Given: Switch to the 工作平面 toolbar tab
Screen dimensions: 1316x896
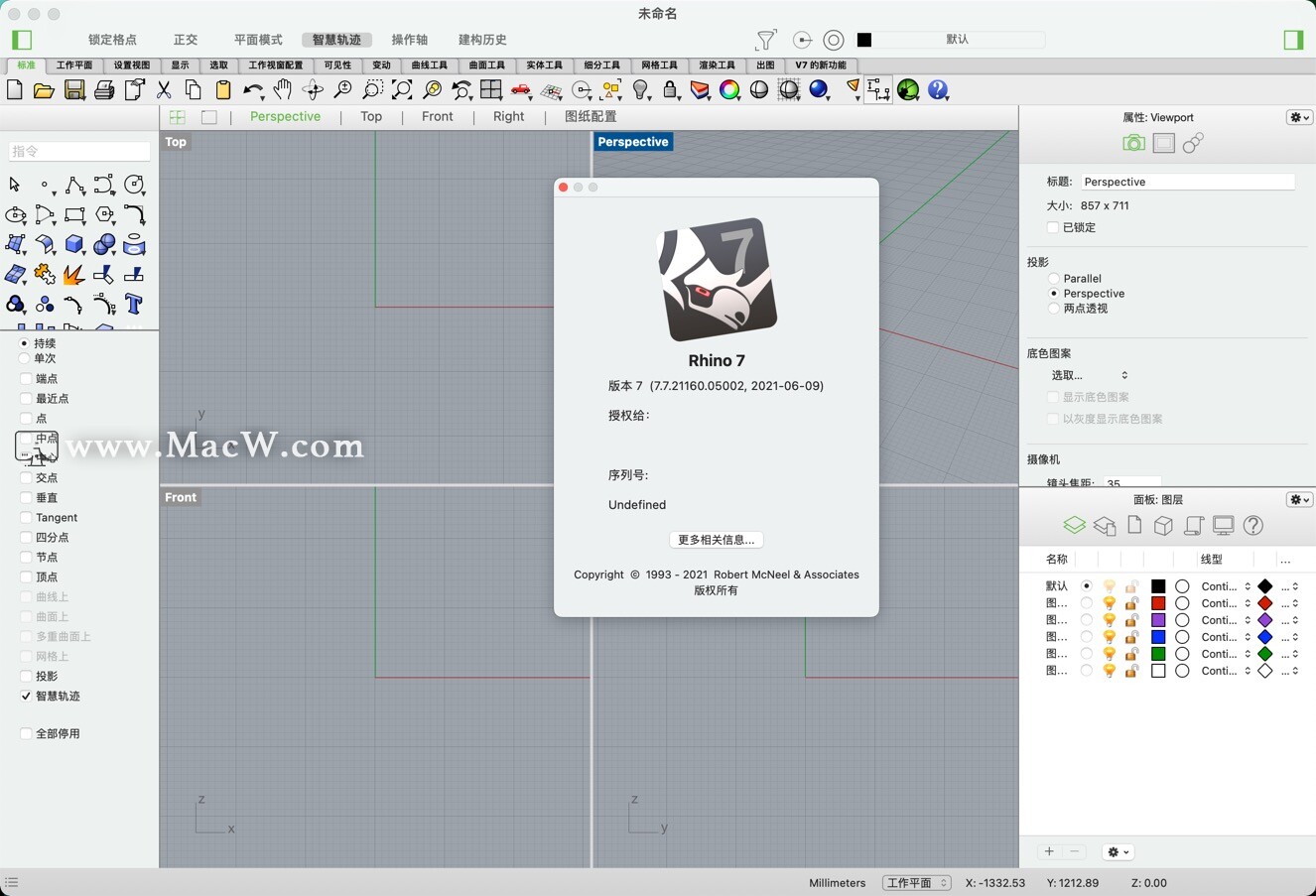Looking at the screenshot, I should (74, 65).
